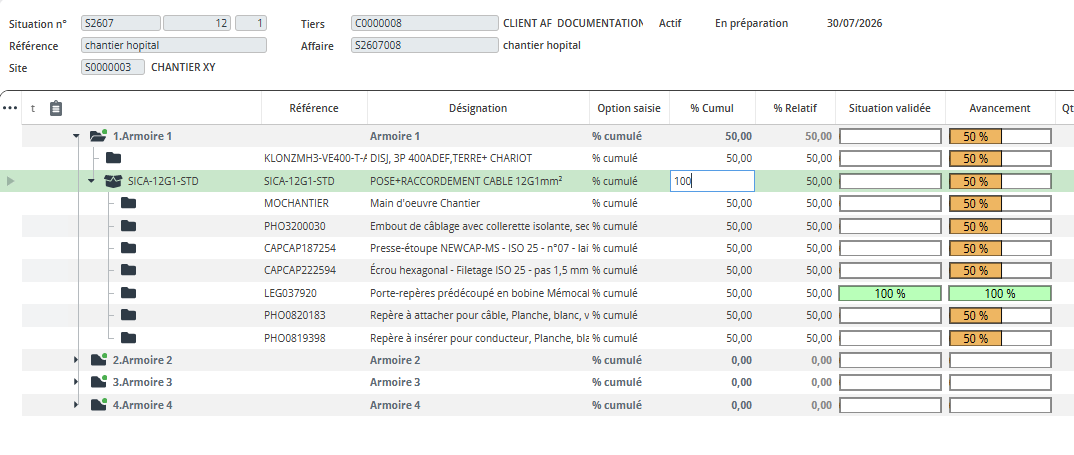The height and width of the screenshot is (455, 1074).
Task: Click folder icon in MOCHANTIER row
Action: (129, 204)
